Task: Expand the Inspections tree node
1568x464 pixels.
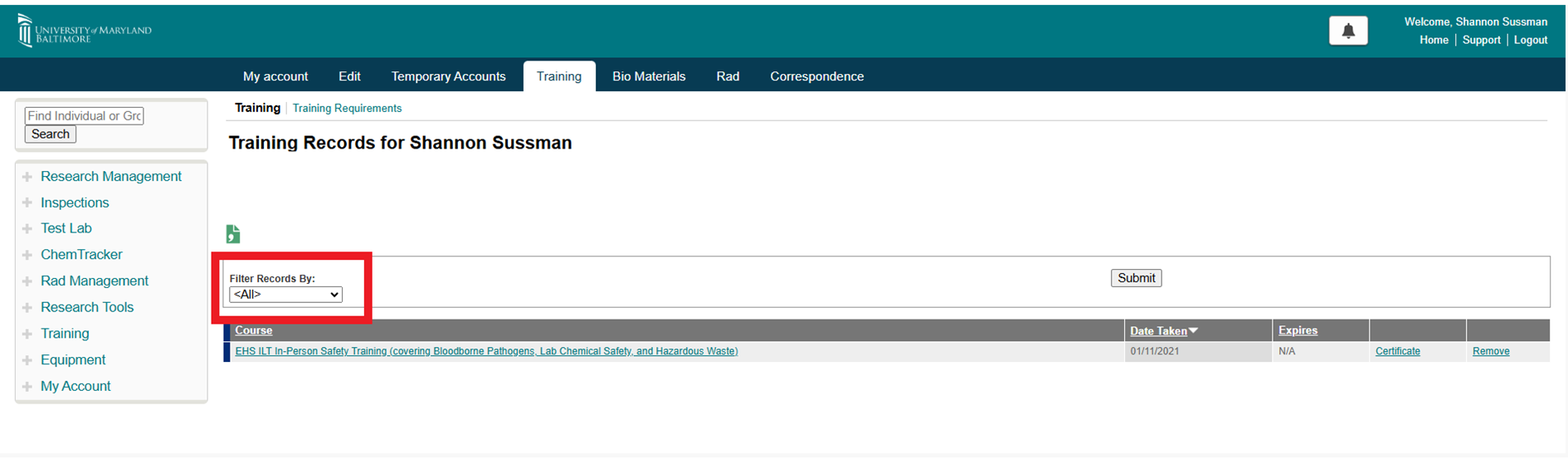Action: pyautogui.click(x=27, y=203)
